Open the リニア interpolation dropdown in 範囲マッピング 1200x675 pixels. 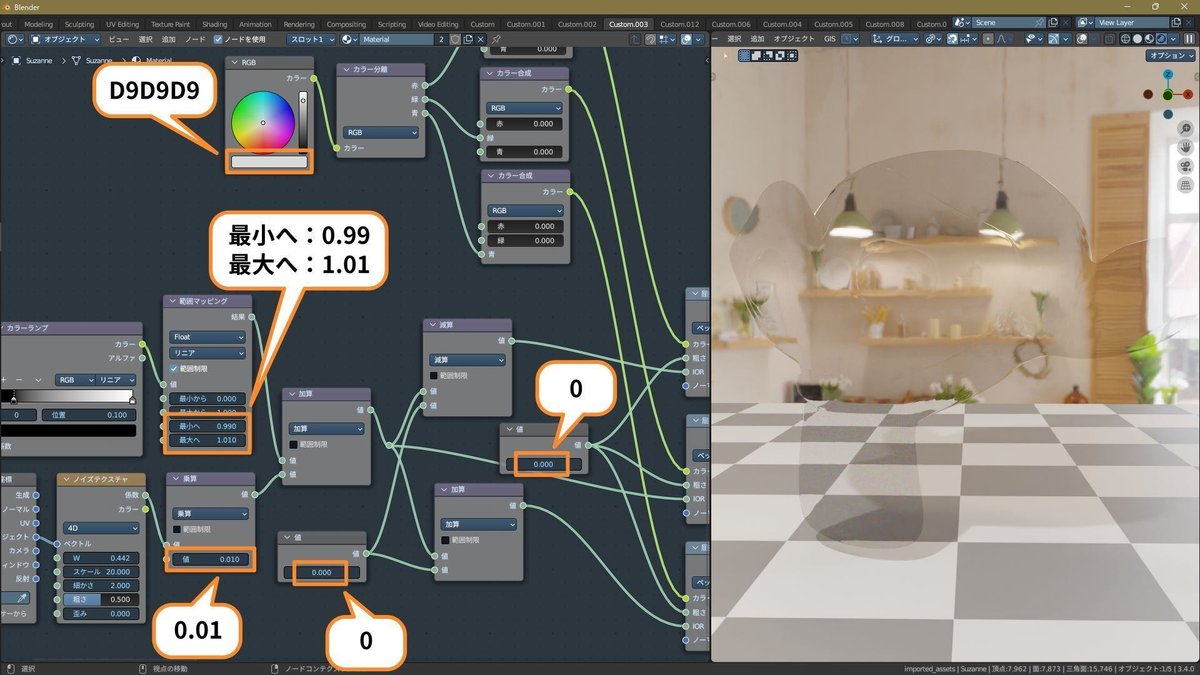[x=207, y=353]
